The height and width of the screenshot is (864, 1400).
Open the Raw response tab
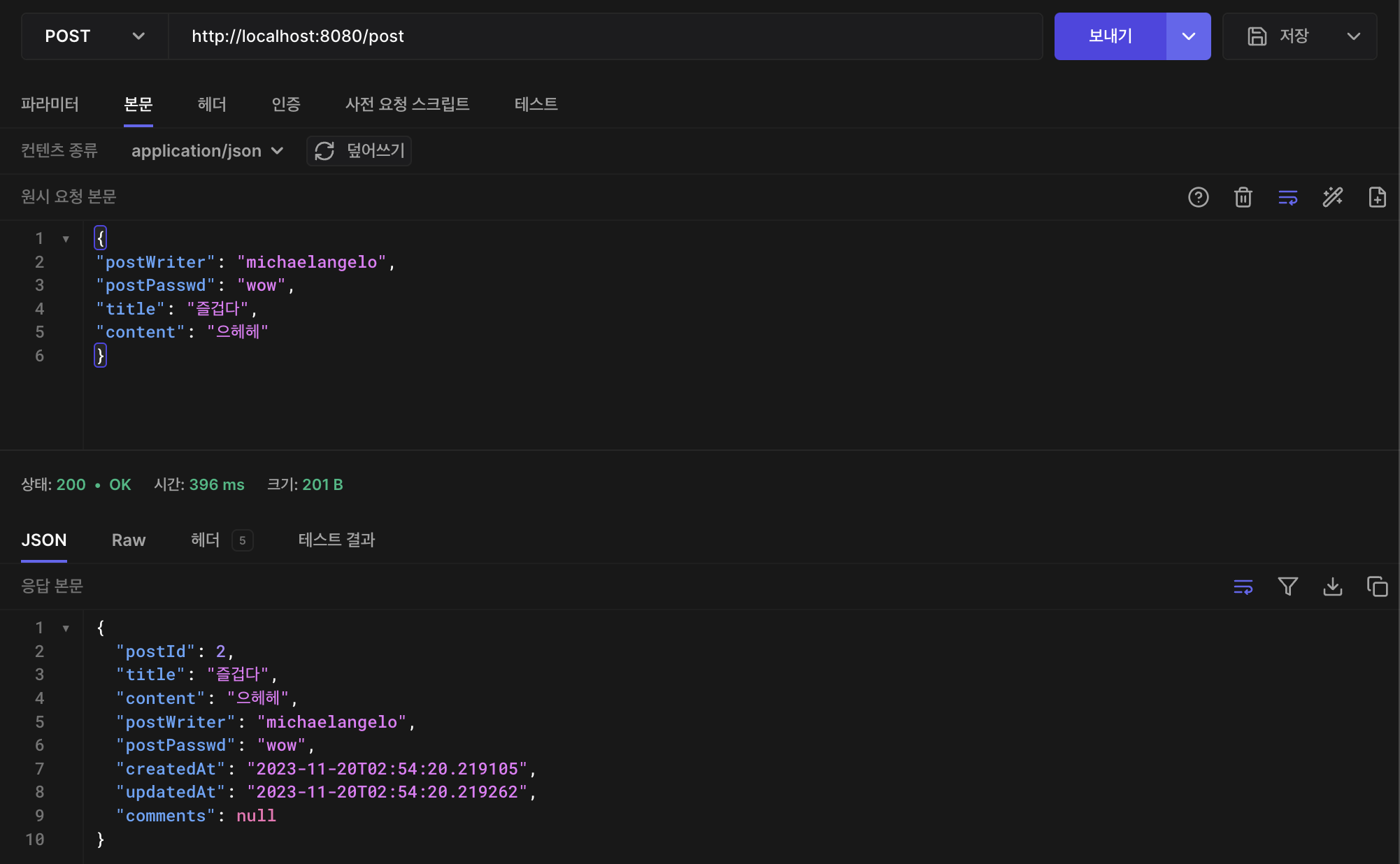click(x=129, y=540)
